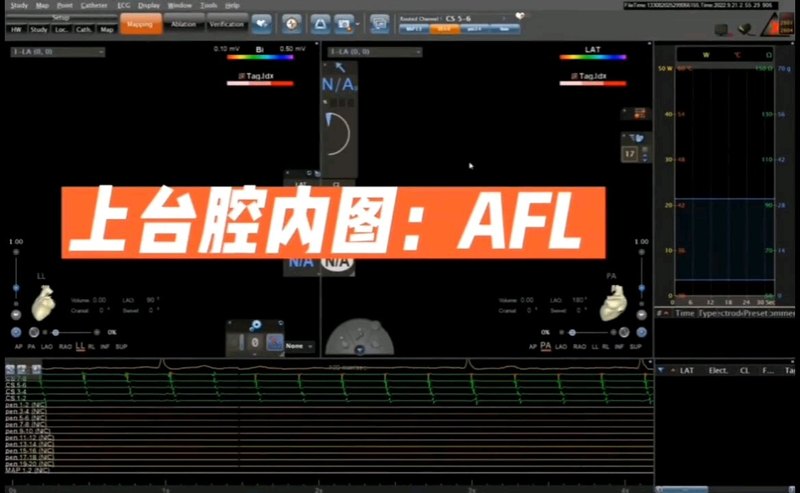Open the Display menu

coord(149,5)
